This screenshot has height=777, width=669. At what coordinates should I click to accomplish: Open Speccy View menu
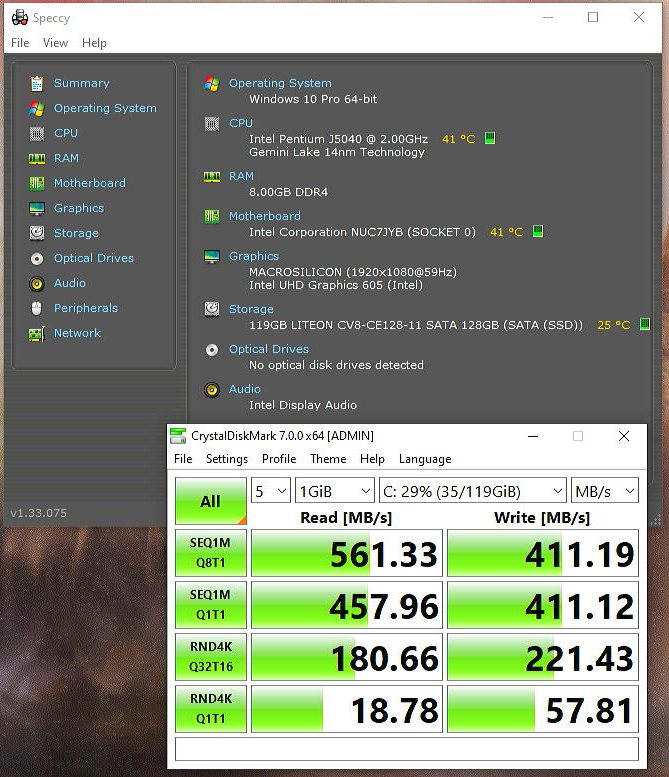click(55, 43)
